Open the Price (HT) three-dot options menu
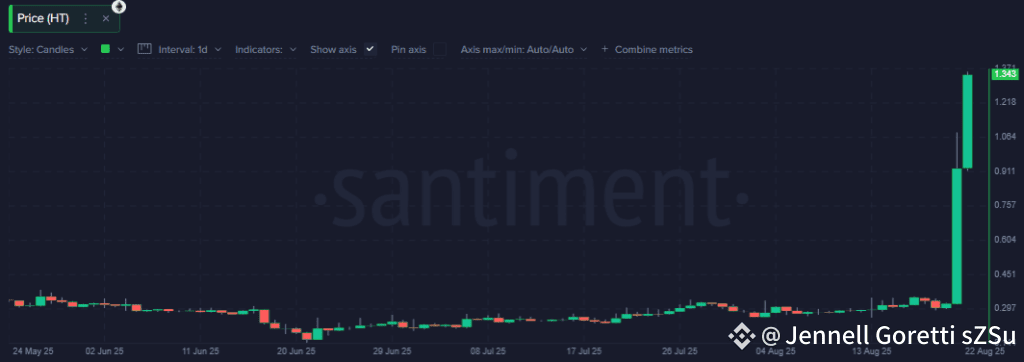Viewport: 1024px width, 362px height. 86,19
